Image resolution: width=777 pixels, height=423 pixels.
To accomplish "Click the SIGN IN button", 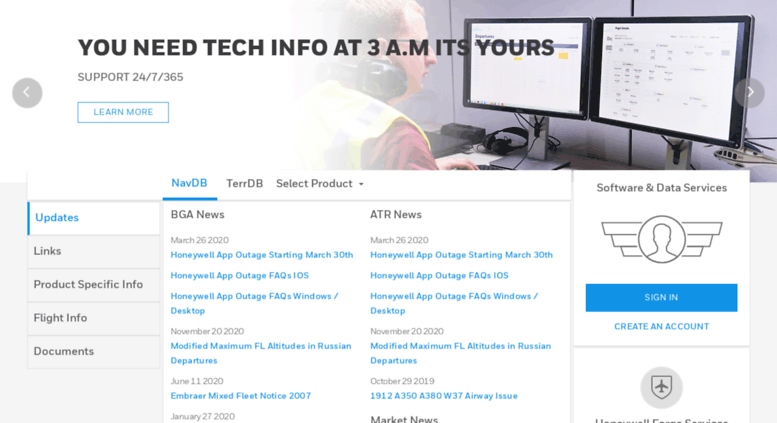I will coord(661,298).
